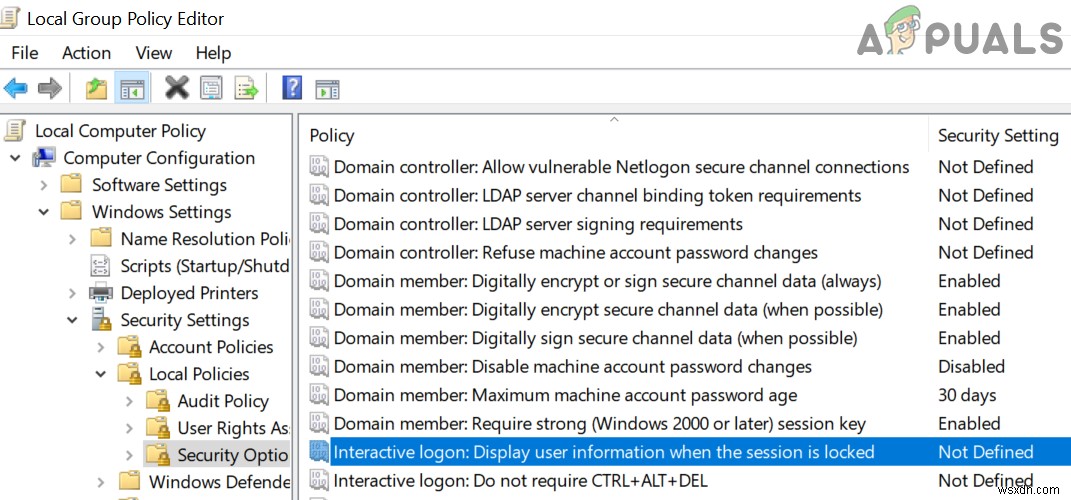This screenshot has width=1071, height=500.
Task: Collapse the Local Policies node
Action: click(x=101, y=374)
